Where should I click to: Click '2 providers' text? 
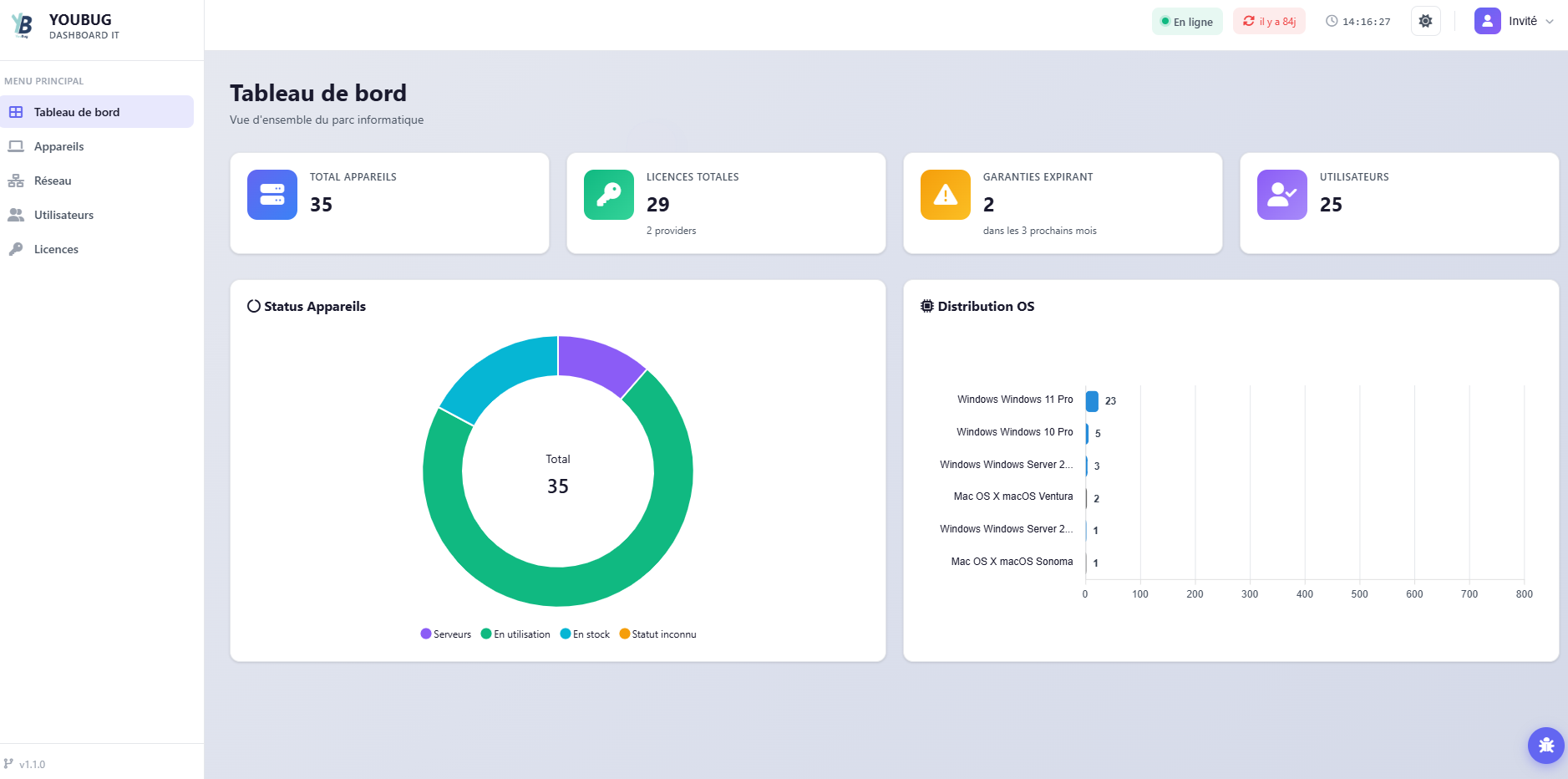click(671, 231)
